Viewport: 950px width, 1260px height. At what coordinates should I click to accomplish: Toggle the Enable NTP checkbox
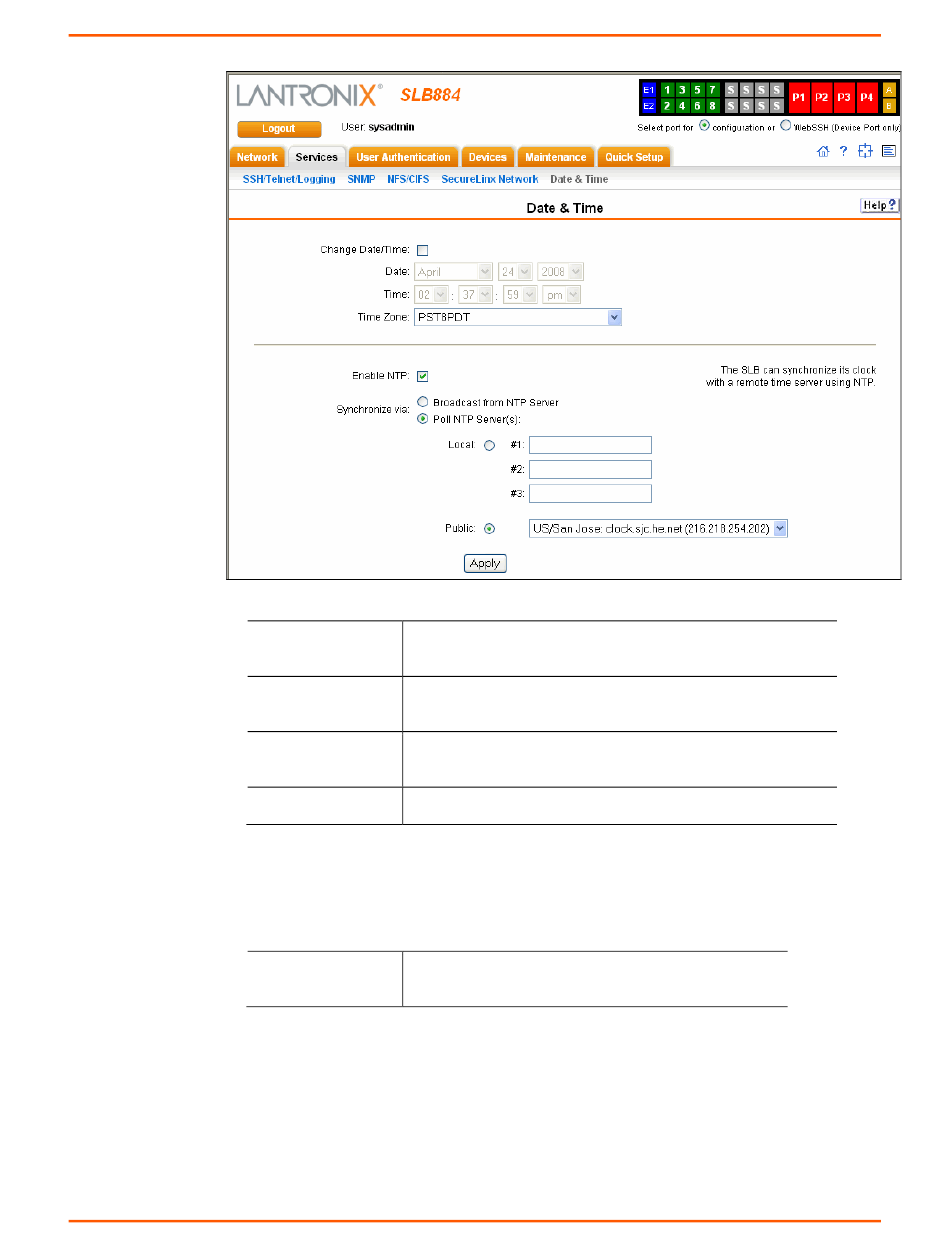click(x=423, y=376)
